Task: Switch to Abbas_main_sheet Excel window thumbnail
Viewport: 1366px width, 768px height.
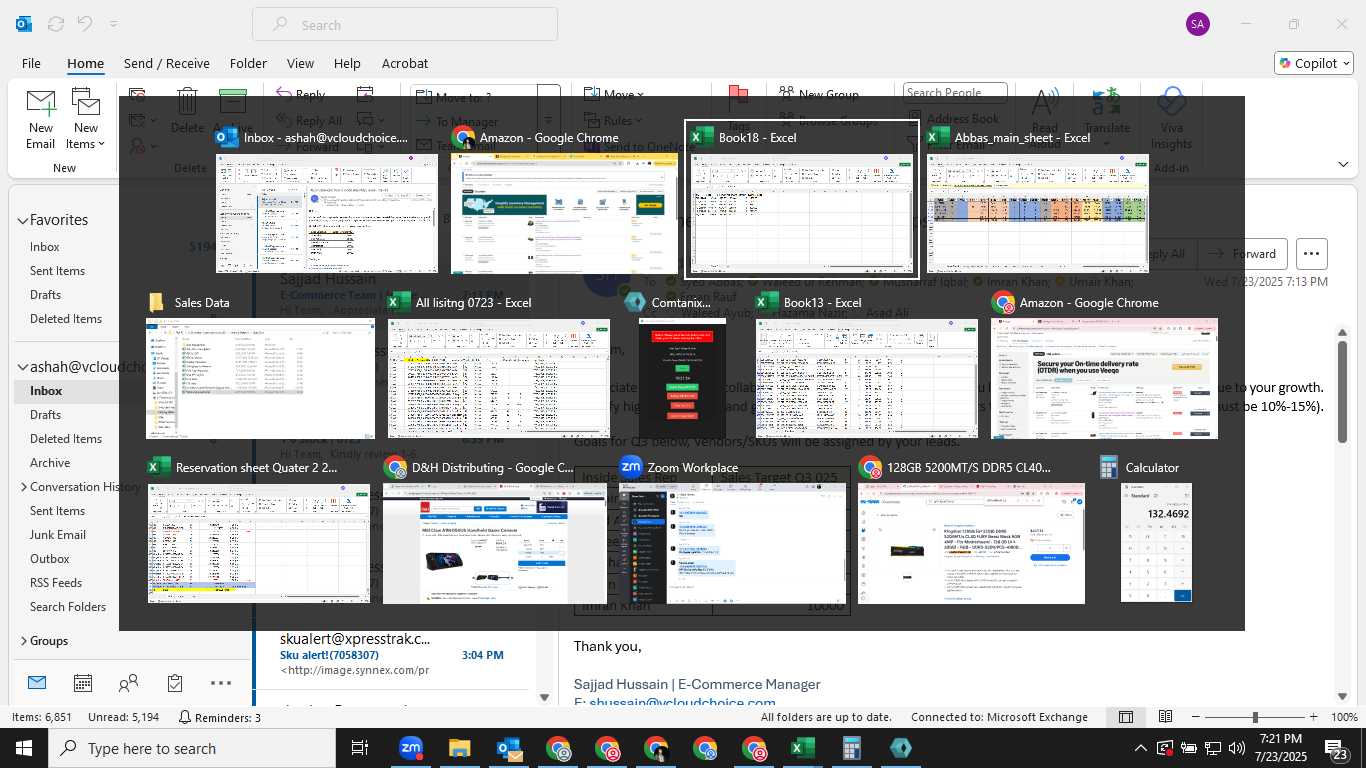Action: tap(1037, 200)
